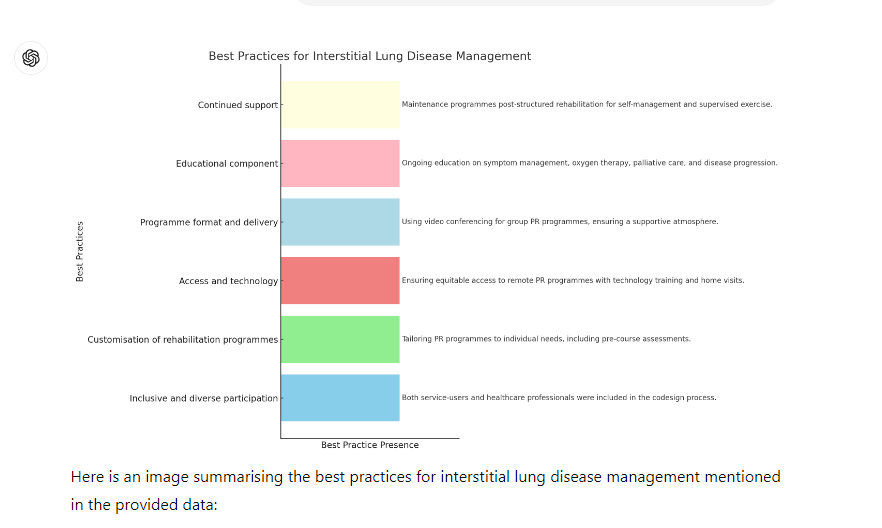Select the blue Inclusive and diverse participation bar
This screenshot has height=528, width=882.
[x=340, y=398]
